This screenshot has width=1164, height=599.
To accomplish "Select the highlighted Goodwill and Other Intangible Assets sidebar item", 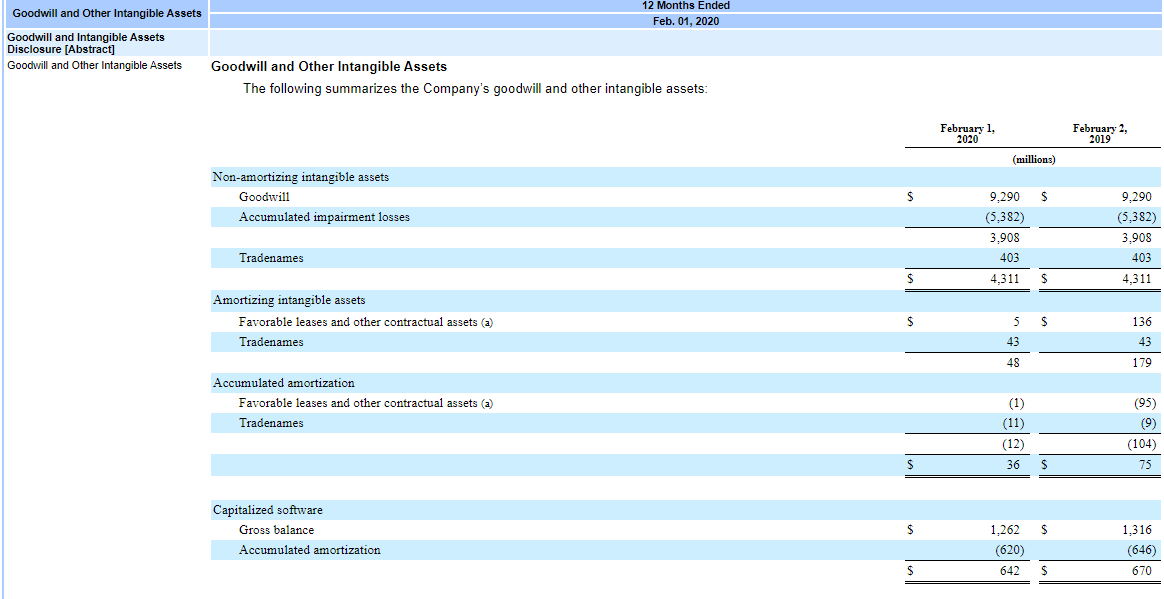I will 104,13.
